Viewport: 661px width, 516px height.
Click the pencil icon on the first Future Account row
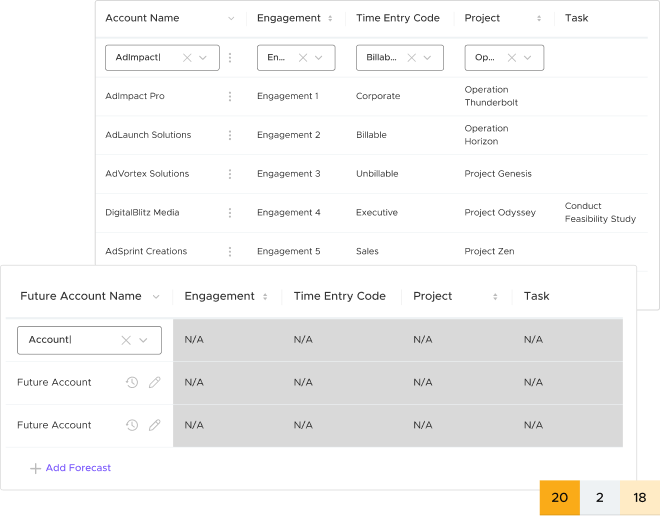click(154, 383)
